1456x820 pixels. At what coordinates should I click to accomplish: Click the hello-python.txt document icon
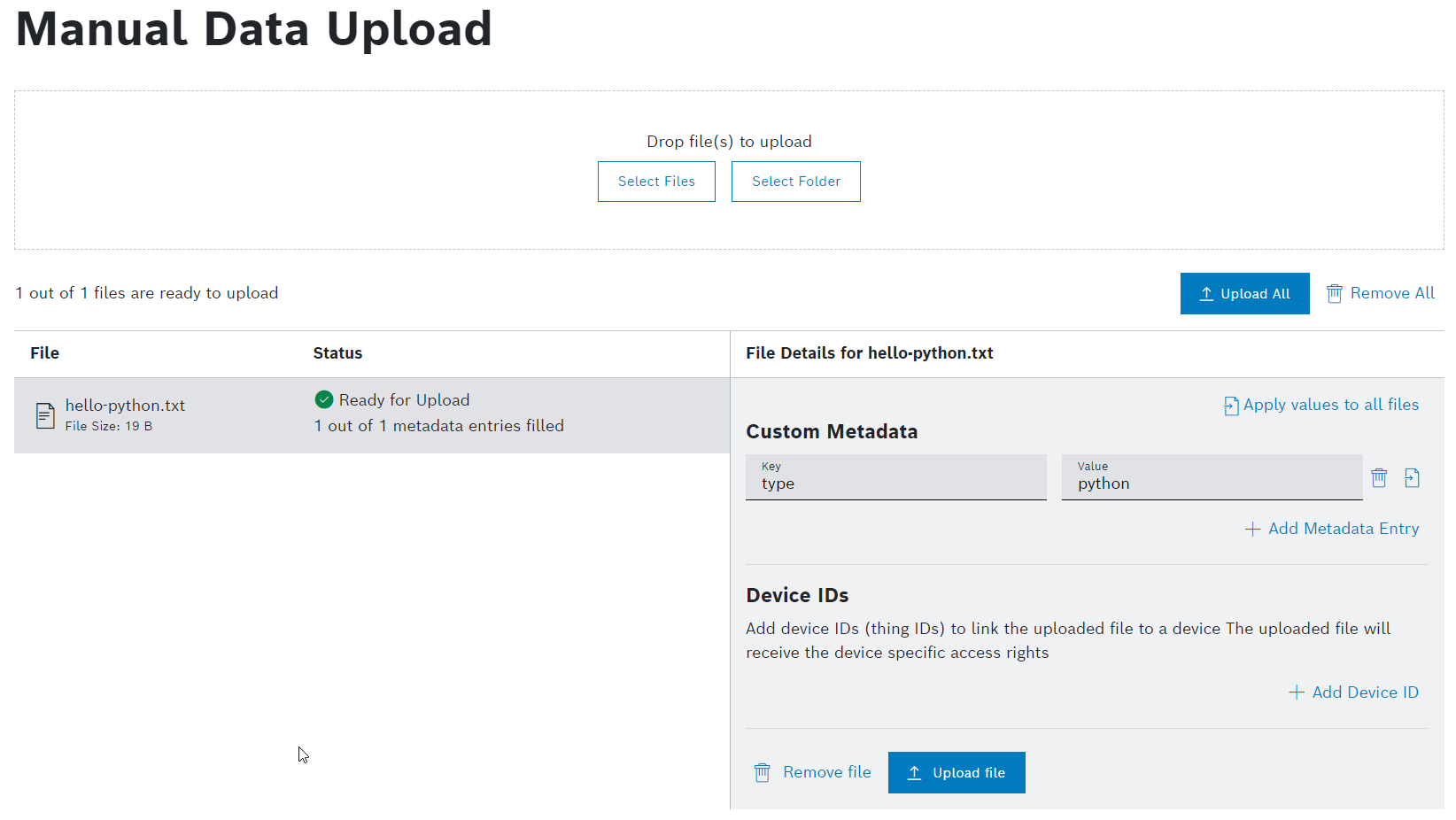pos(45,415)
